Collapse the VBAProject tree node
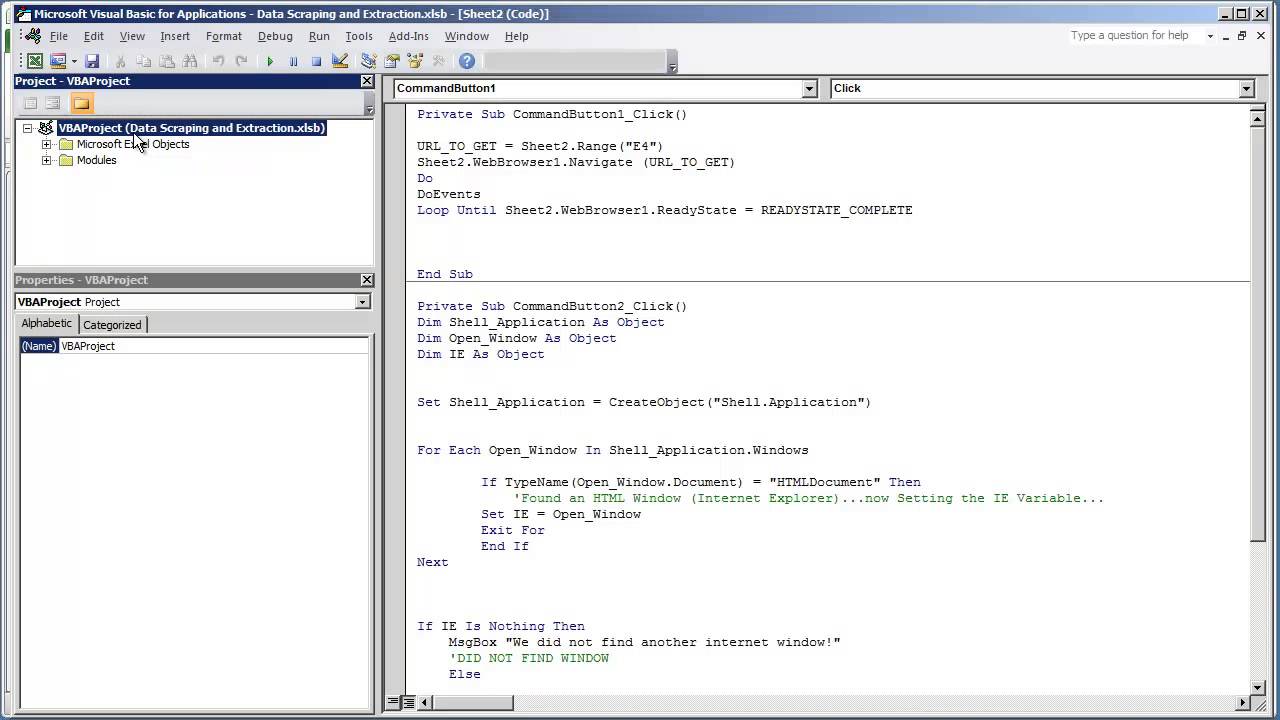Screen dimensions: 1280x720 pos(28,128)
